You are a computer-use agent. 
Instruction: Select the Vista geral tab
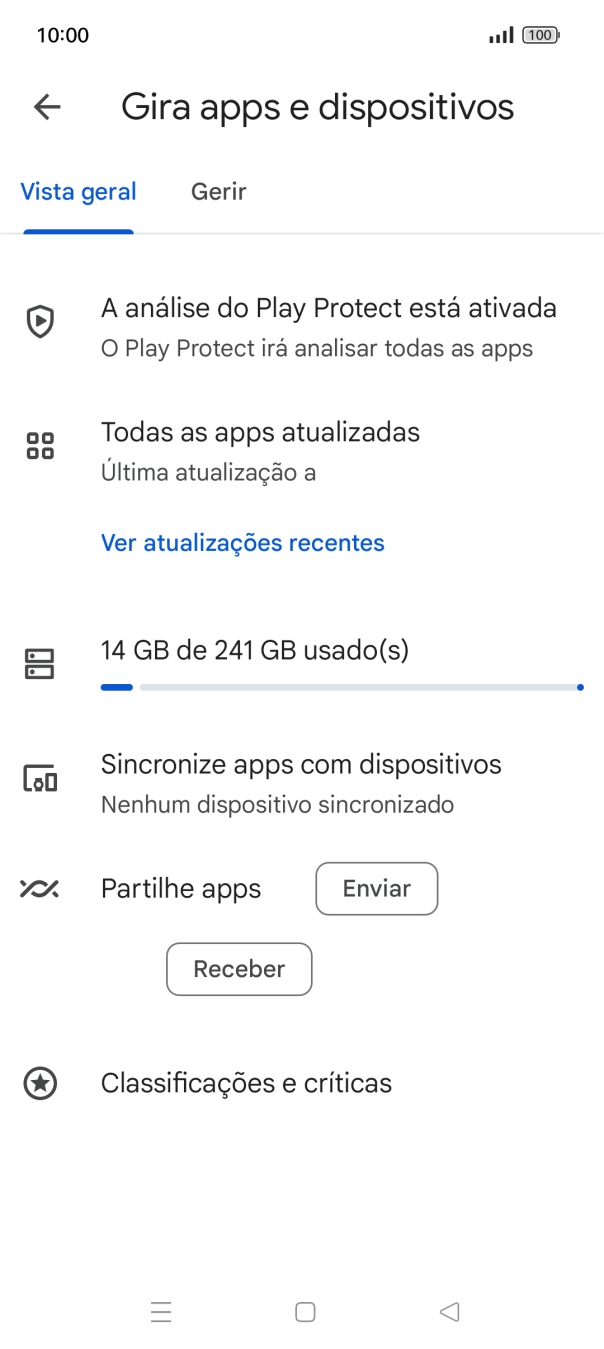click(79, 191)
